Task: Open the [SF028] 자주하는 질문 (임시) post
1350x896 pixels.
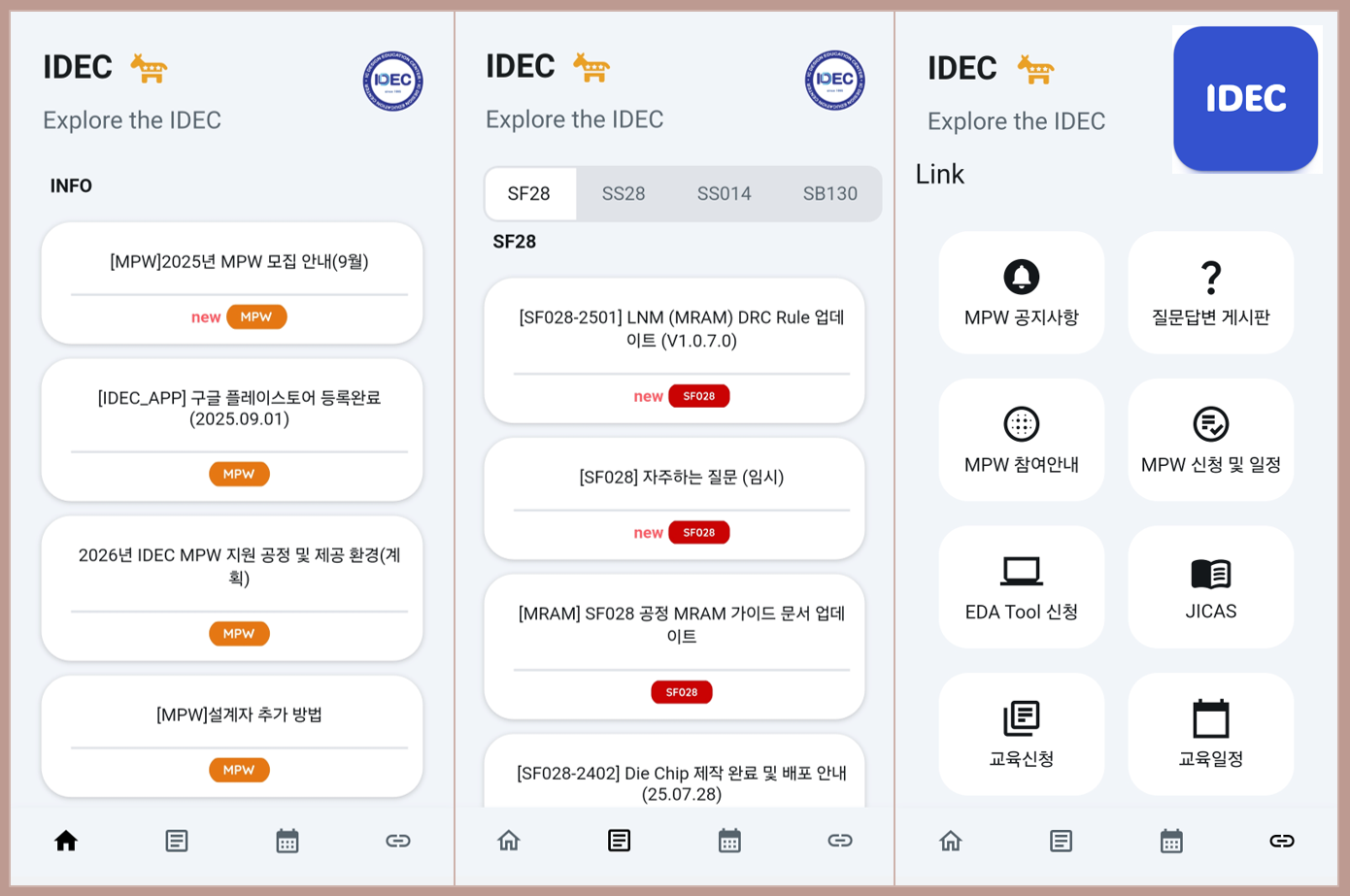Action: coord(681,478)
